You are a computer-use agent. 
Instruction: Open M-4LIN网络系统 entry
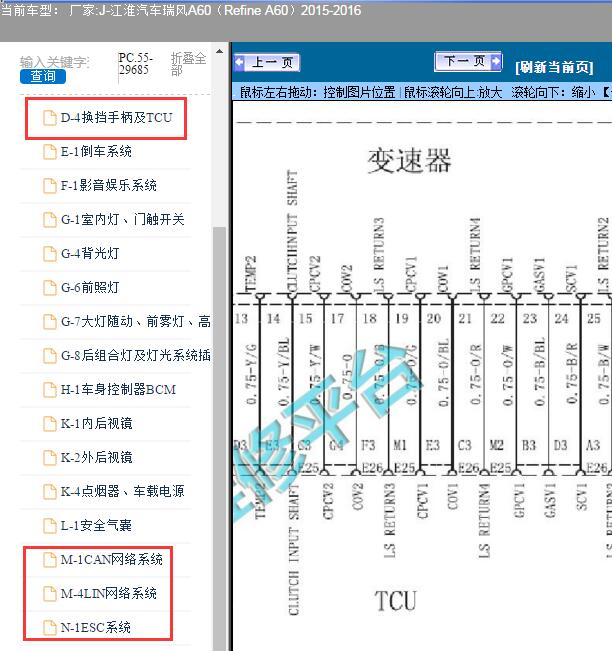pyautogui.click(x=109, y=594)
